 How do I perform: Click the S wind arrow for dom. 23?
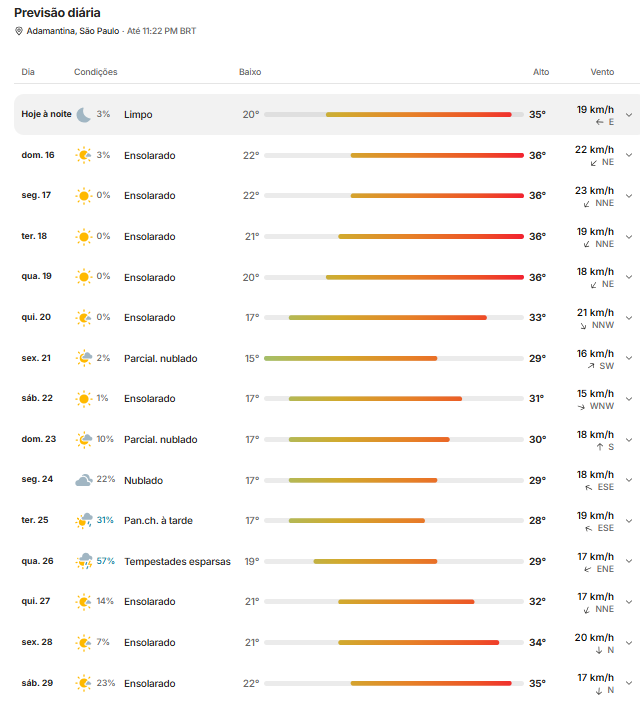click(600, 447)
